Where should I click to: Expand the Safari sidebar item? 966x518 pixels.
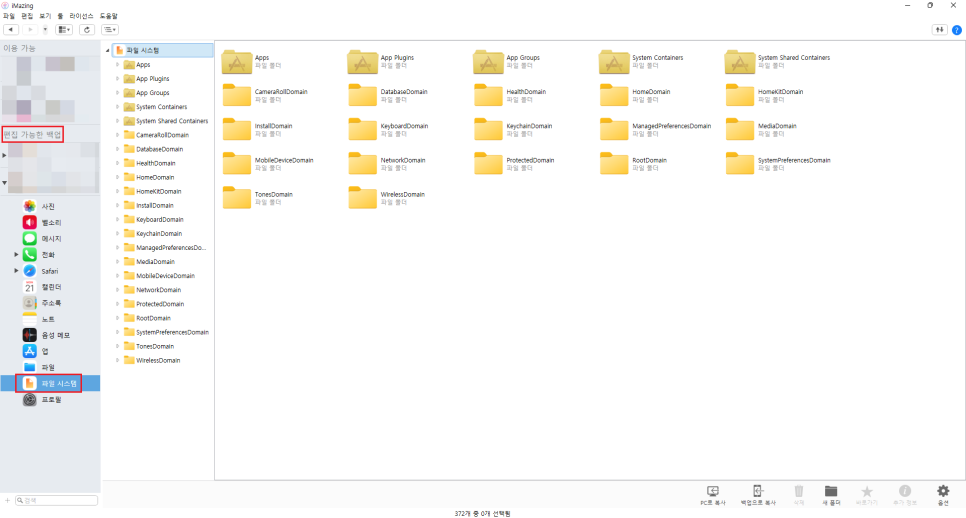[x=16, y=270]
